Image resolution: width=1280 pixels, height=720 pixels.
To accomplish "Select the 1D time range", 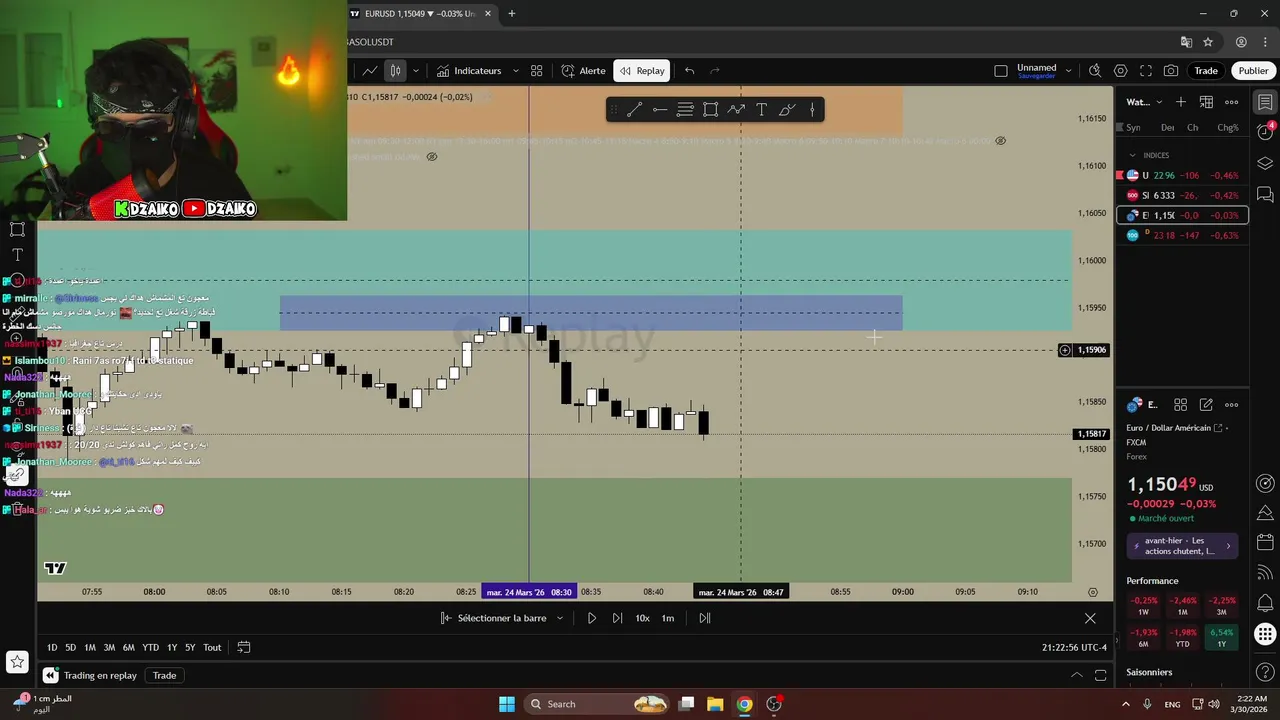I will [x=52, y=647].
